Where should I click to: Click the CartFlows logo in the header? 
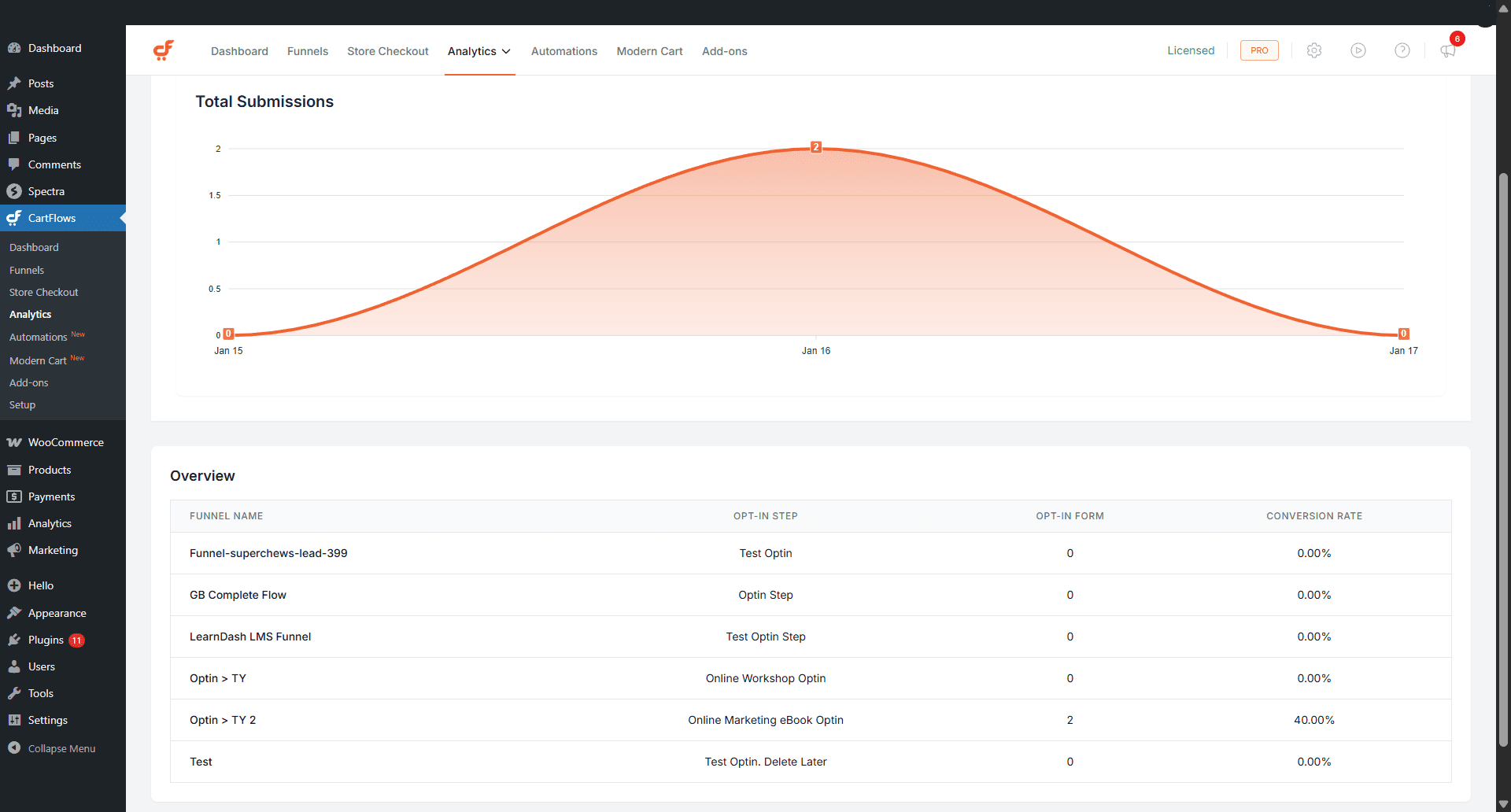point(164,50)
